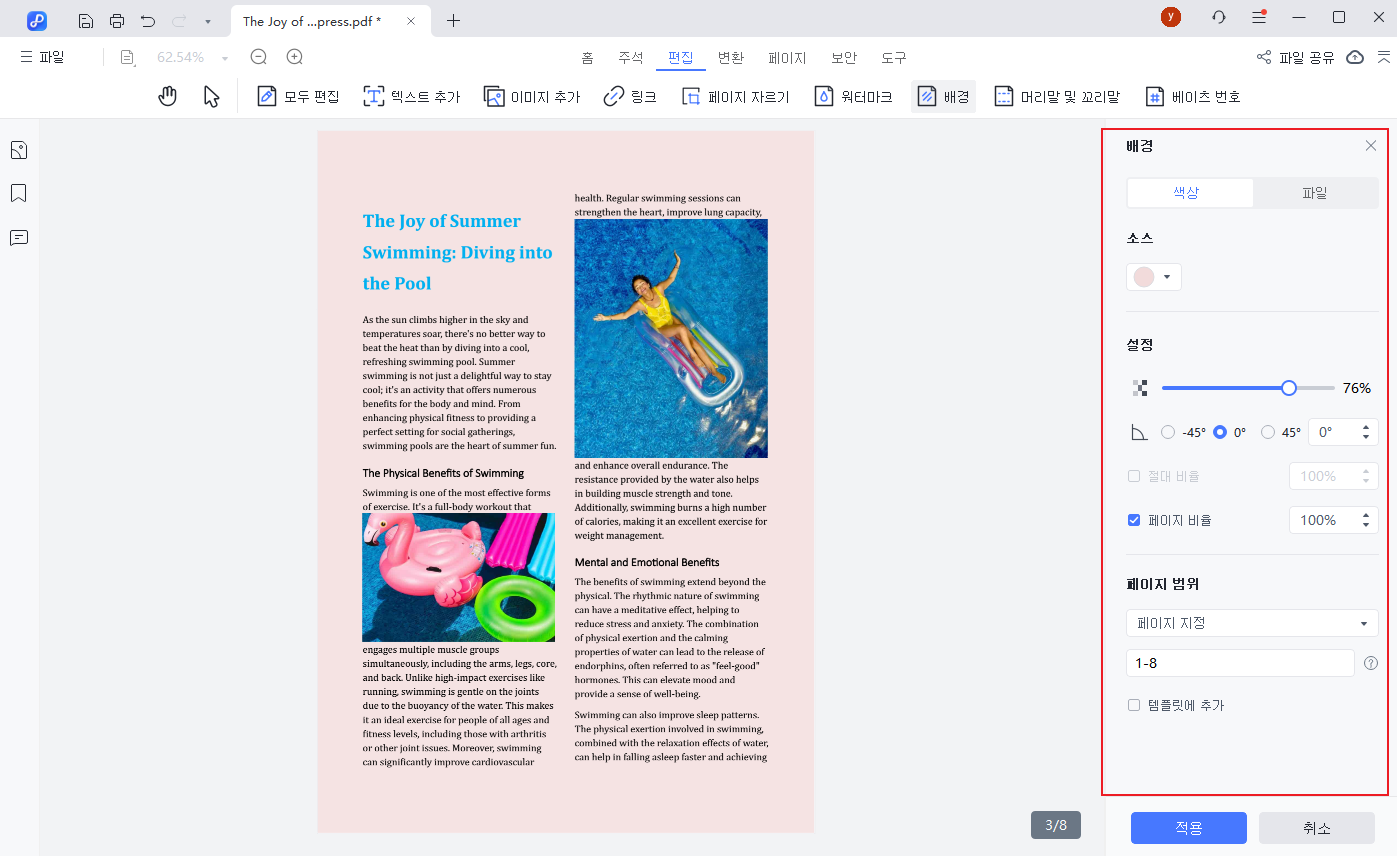The height and width of the screenshot is (856, 1397).
Task: Click the zoom in magnifier icon
Action: coord(294,58)
